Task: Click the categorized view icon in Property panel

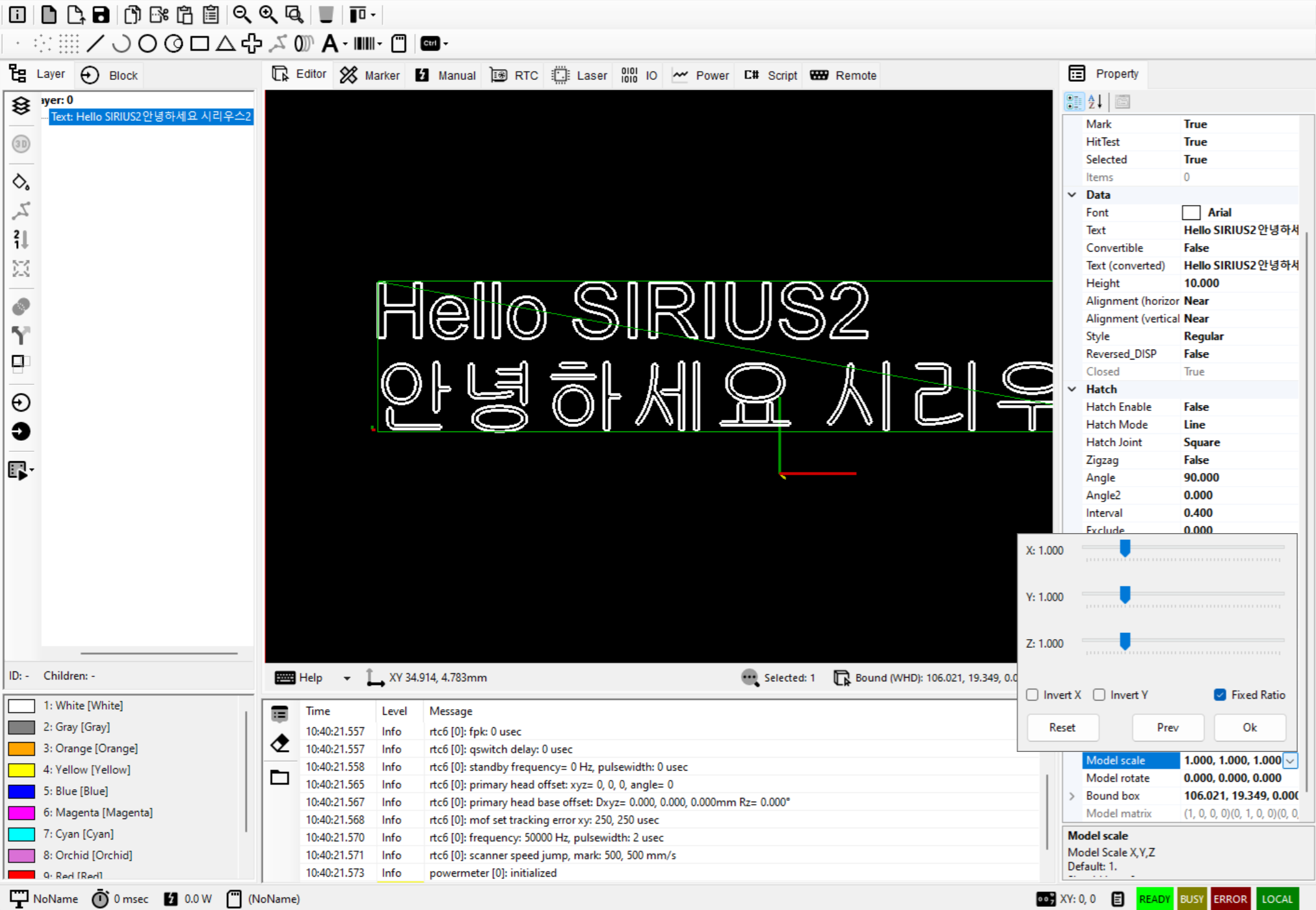Action: 1074,101
